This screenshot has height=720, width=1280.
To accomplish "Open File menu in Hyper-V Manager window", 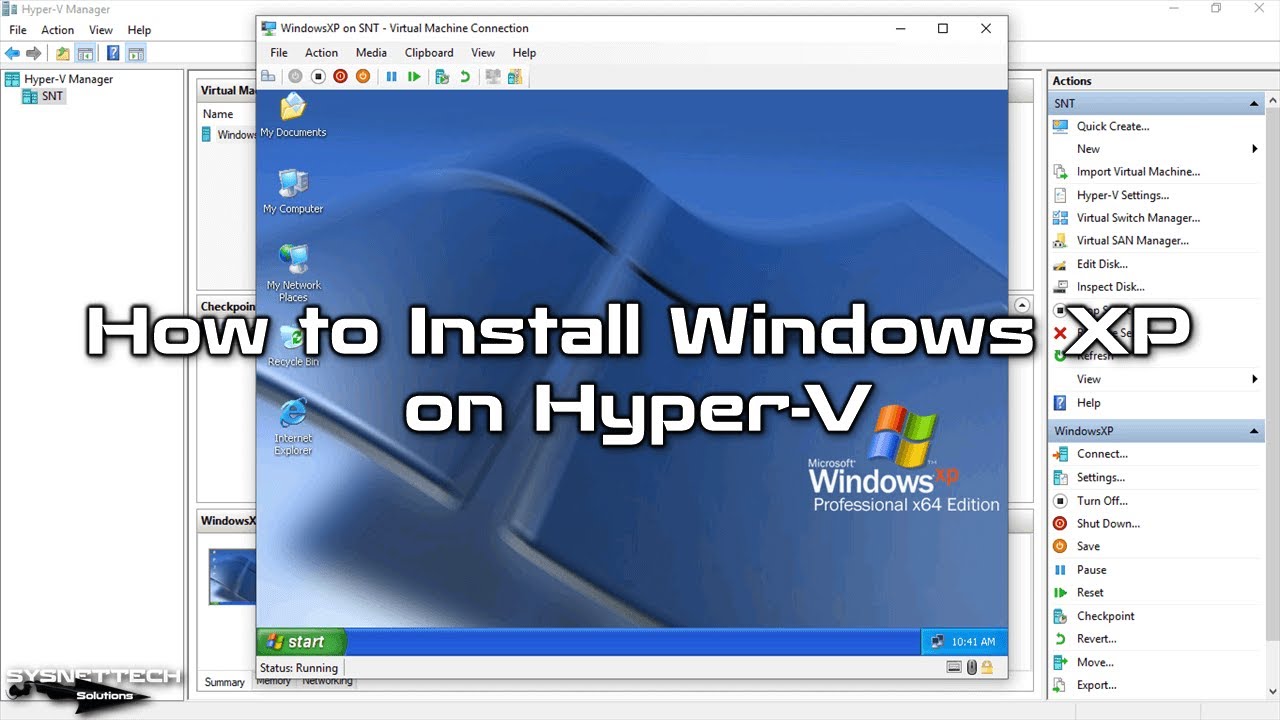I will (x=18, y=30).
